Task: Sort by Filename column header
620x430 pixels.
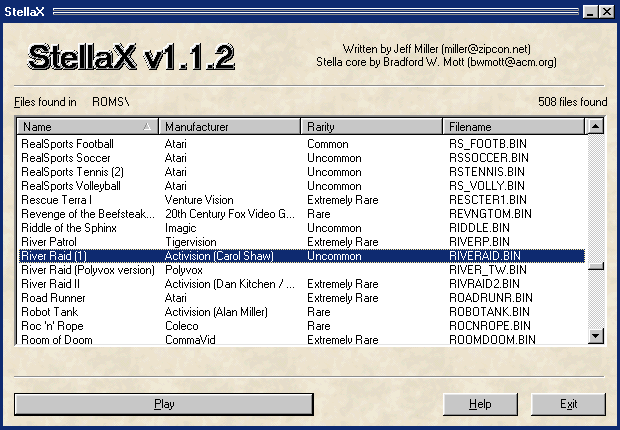Action: tap(515, 127)
